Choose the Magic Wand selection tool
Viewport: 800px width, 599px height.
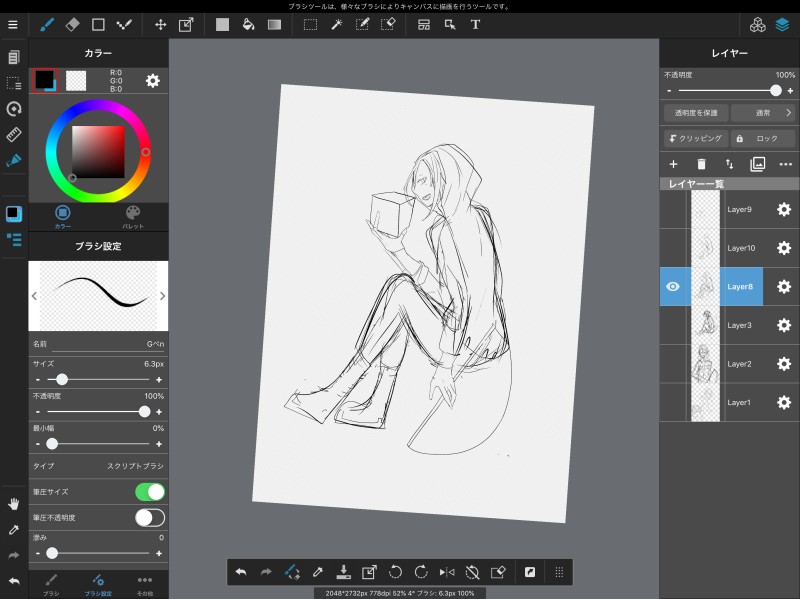click(x=337, y=24)
